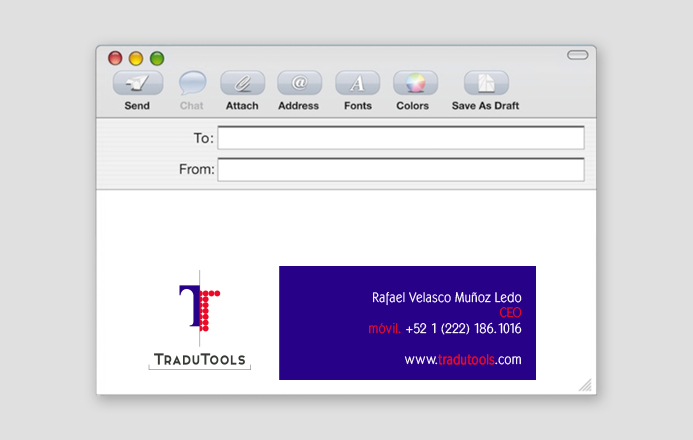Click the red CEO title text

(510, 313)
